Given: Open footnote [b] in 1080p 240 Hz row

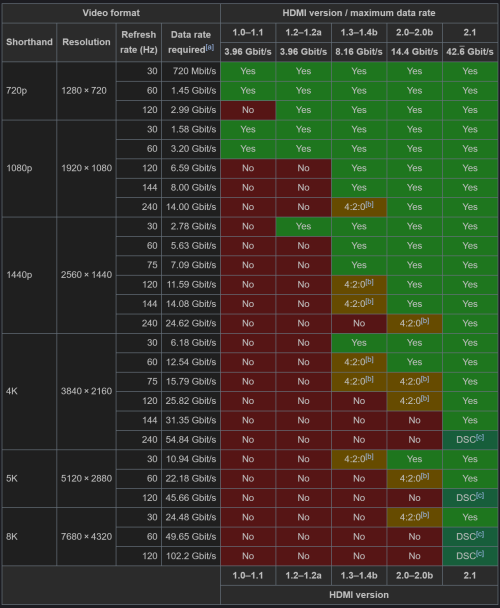Looking at the screenshot, I should (370, 204).
